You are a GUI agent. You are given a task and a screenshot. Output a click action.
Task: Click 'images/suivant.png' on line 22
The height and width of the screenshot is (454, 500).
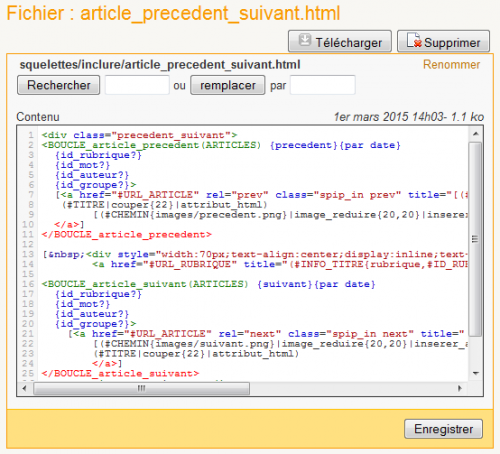pyautogui.click(x=213, y=344)
